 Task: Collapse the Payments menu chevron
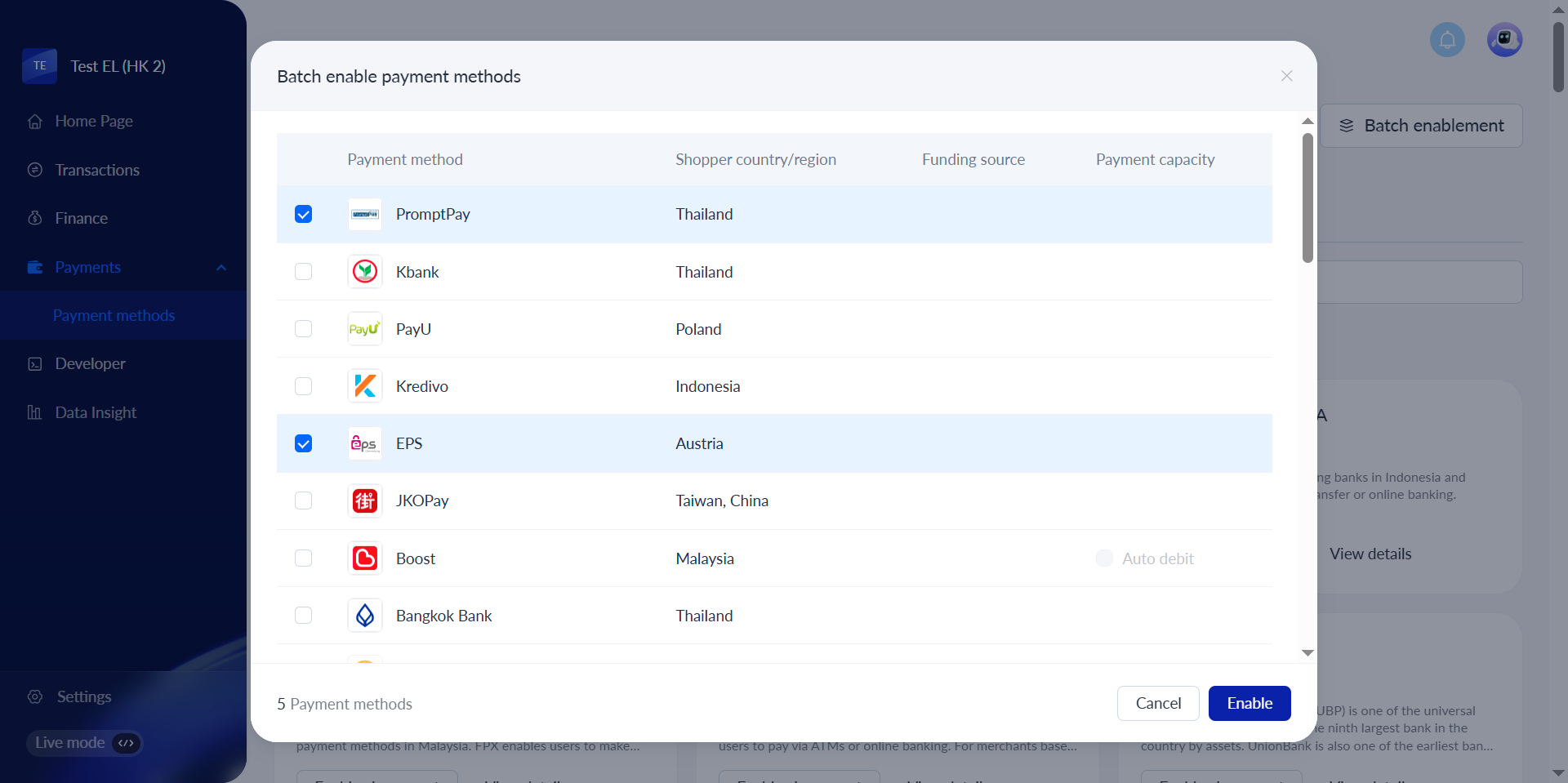[221, 268]
